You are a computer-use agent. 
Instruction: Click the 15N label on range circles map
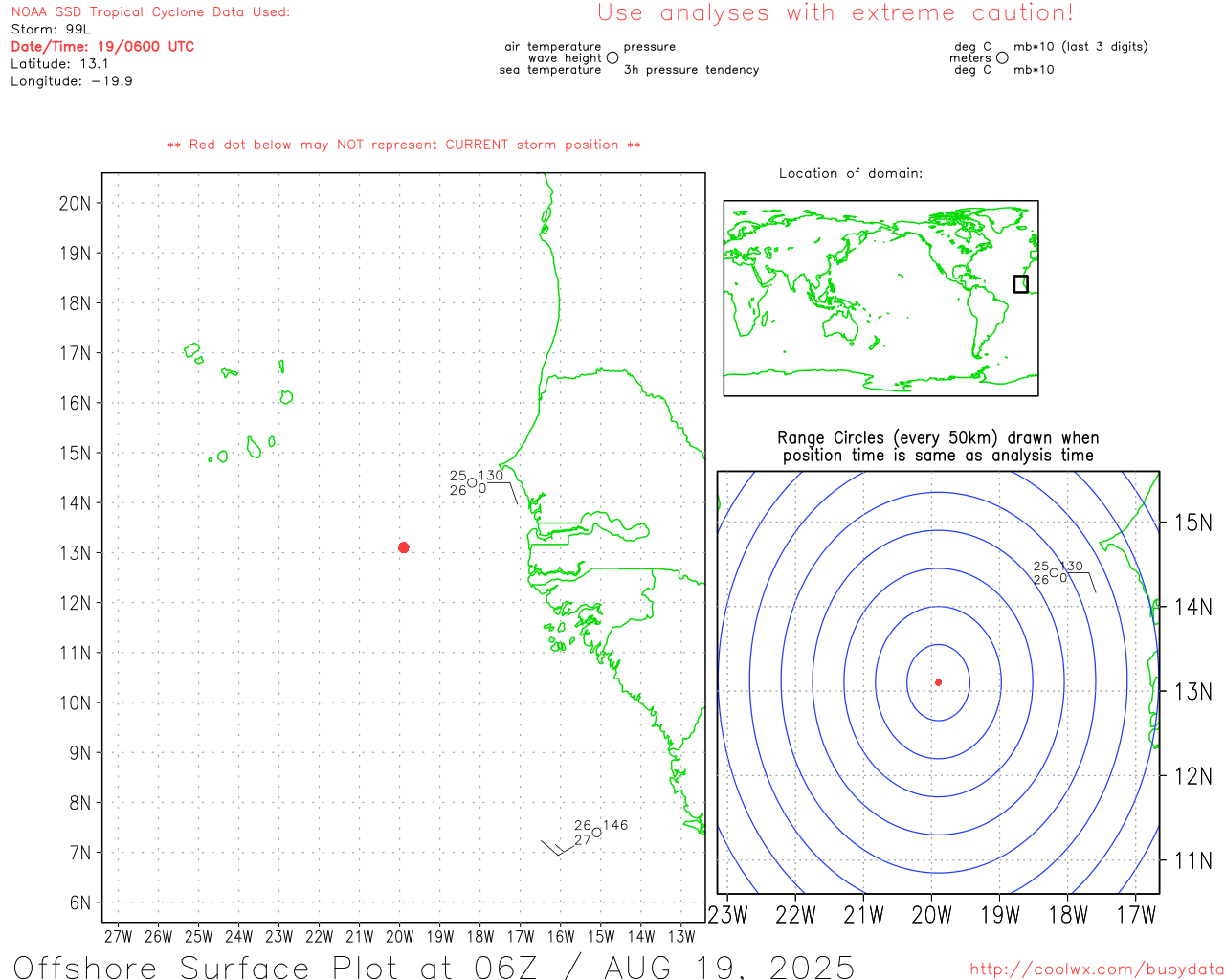tap(1193, 523)
